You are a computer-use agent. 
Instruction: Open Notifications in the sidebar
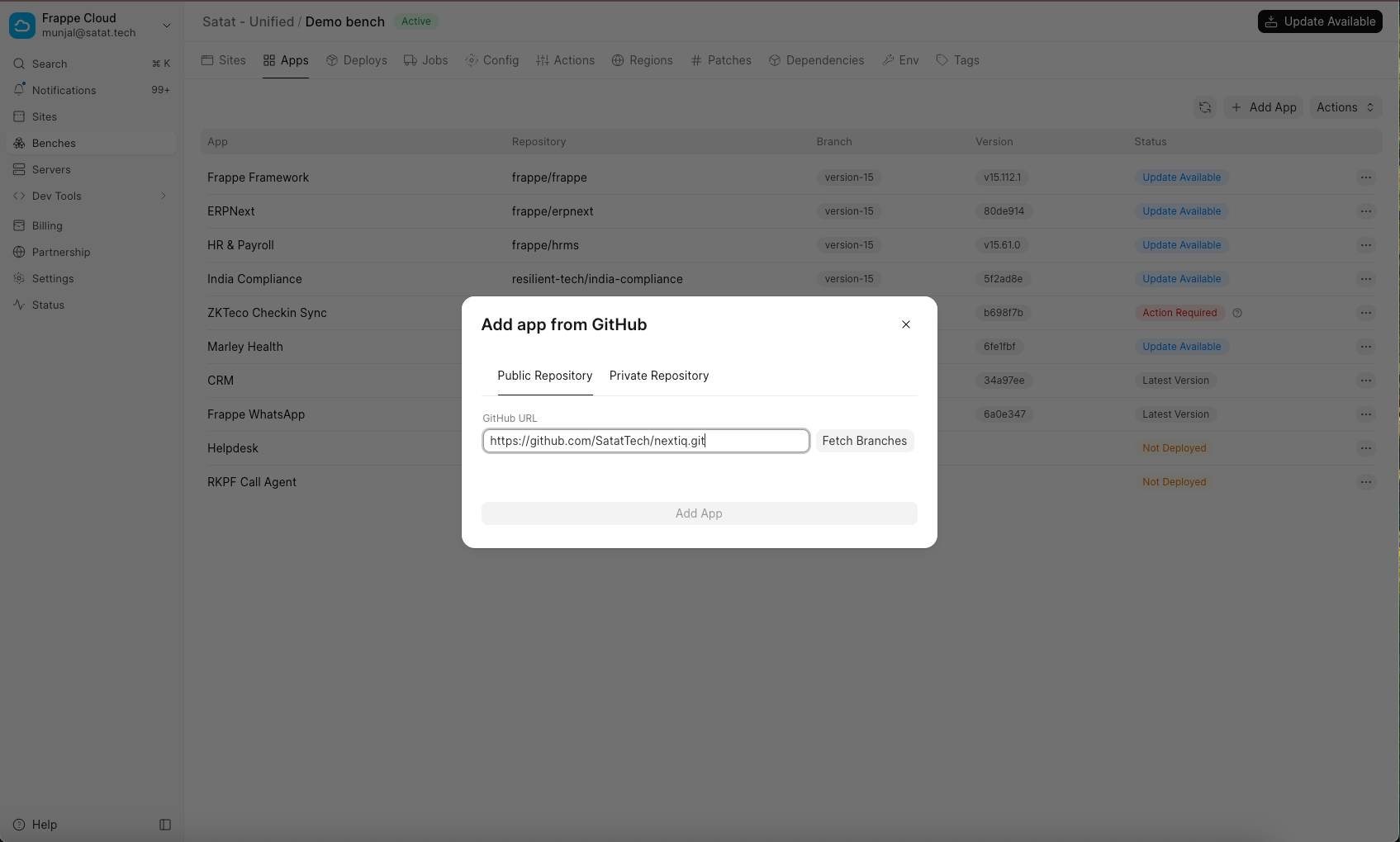tap(91, 90)
